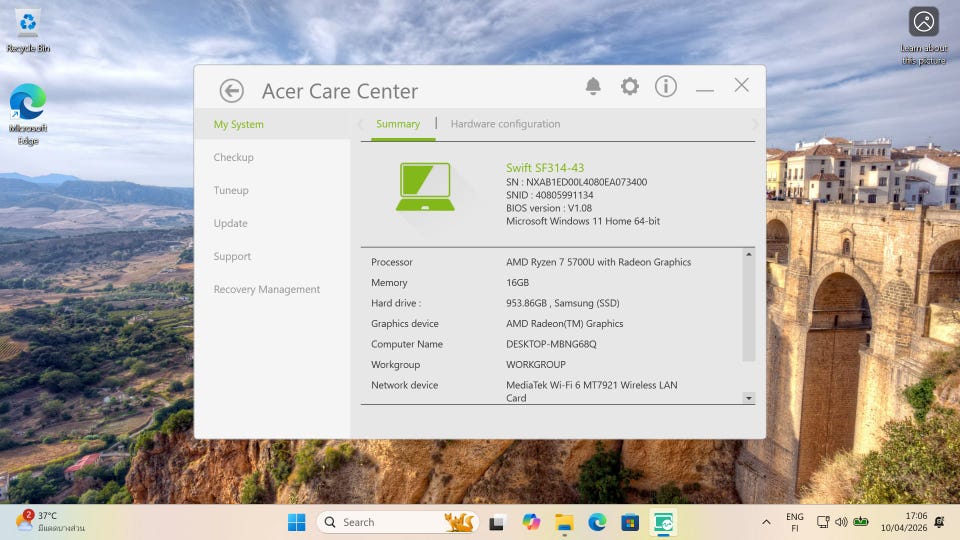The height and width of the screenshot is (540, 960).
Task: Click Microsoft Windows 11 Home 64-bit text
Action: [583, 221]
